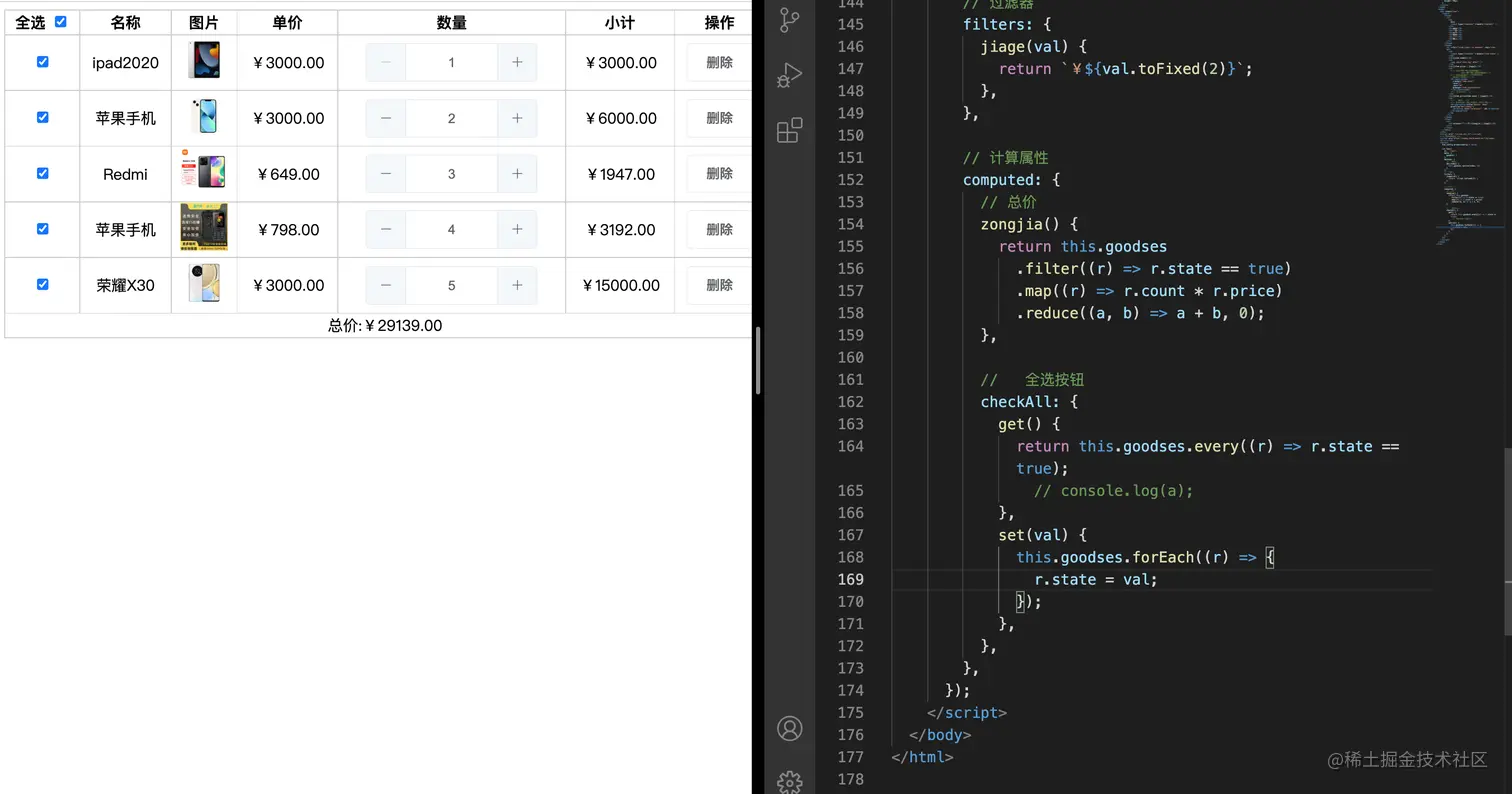Viewport: 1512px width, 794px height.
Task: Focus the quantity field showing 2
Action: [451, 118]
